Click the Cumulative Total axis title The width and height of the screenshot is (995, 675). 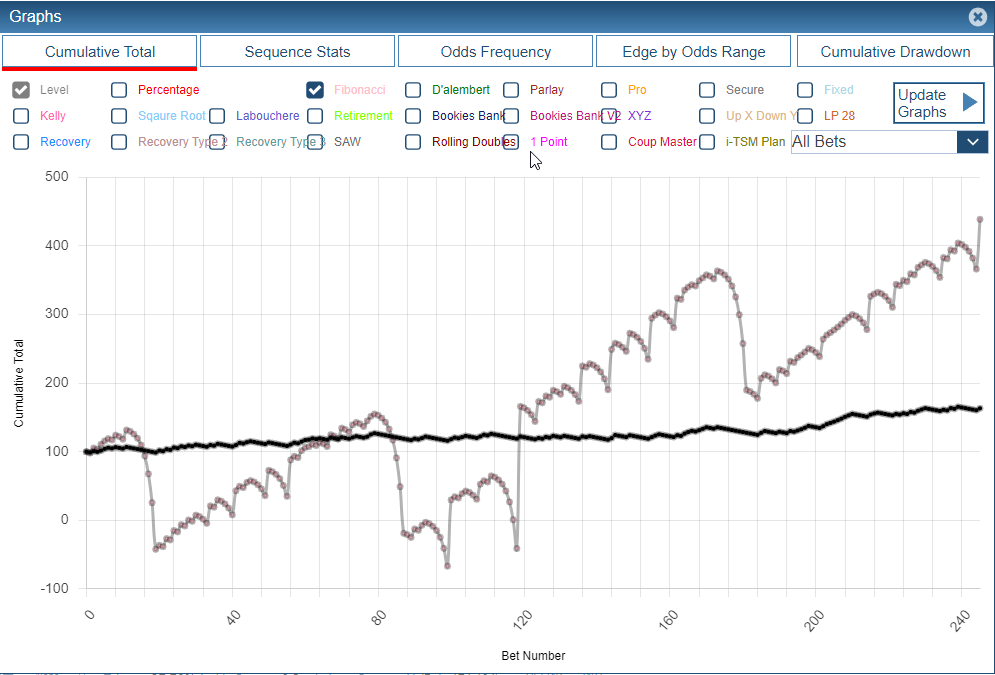(x=18, y=384)
